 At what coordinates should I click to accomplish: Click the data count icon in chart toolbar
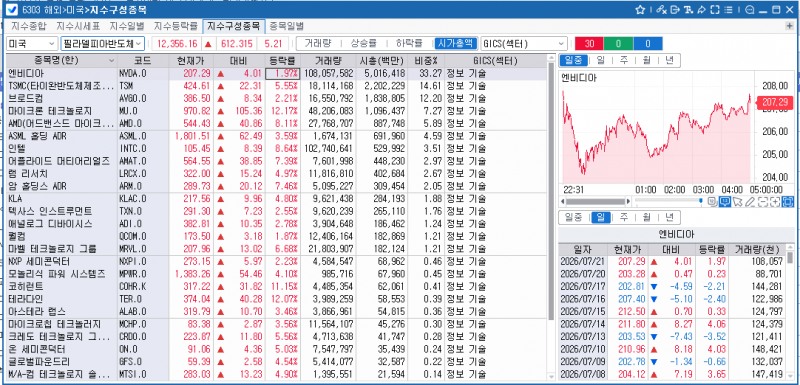tap(712, 201)
